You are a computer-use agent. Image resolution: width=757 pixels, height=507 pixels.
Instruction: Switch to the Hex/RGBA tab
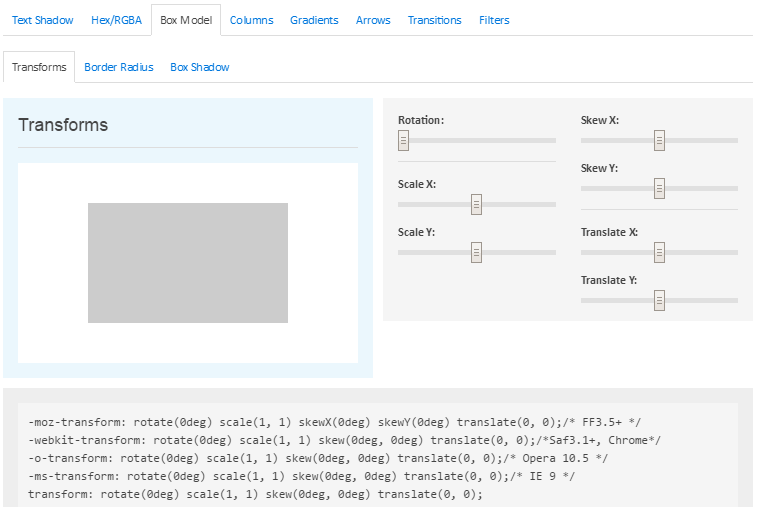pyautogui.click(x=116, y=20)
